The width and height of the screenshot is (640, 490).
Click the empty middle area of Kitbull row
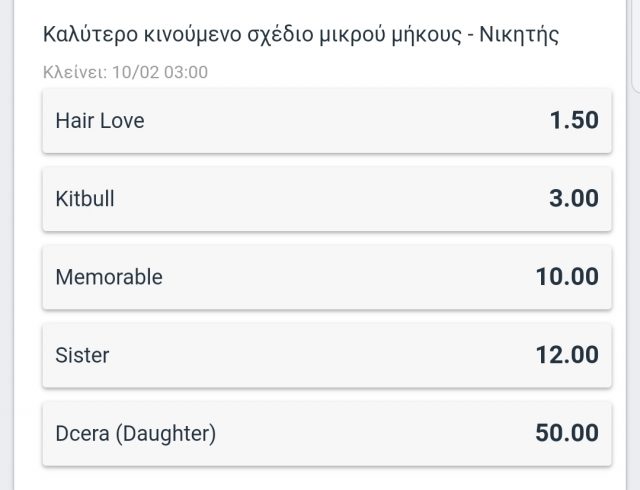(x=327, y=199)
